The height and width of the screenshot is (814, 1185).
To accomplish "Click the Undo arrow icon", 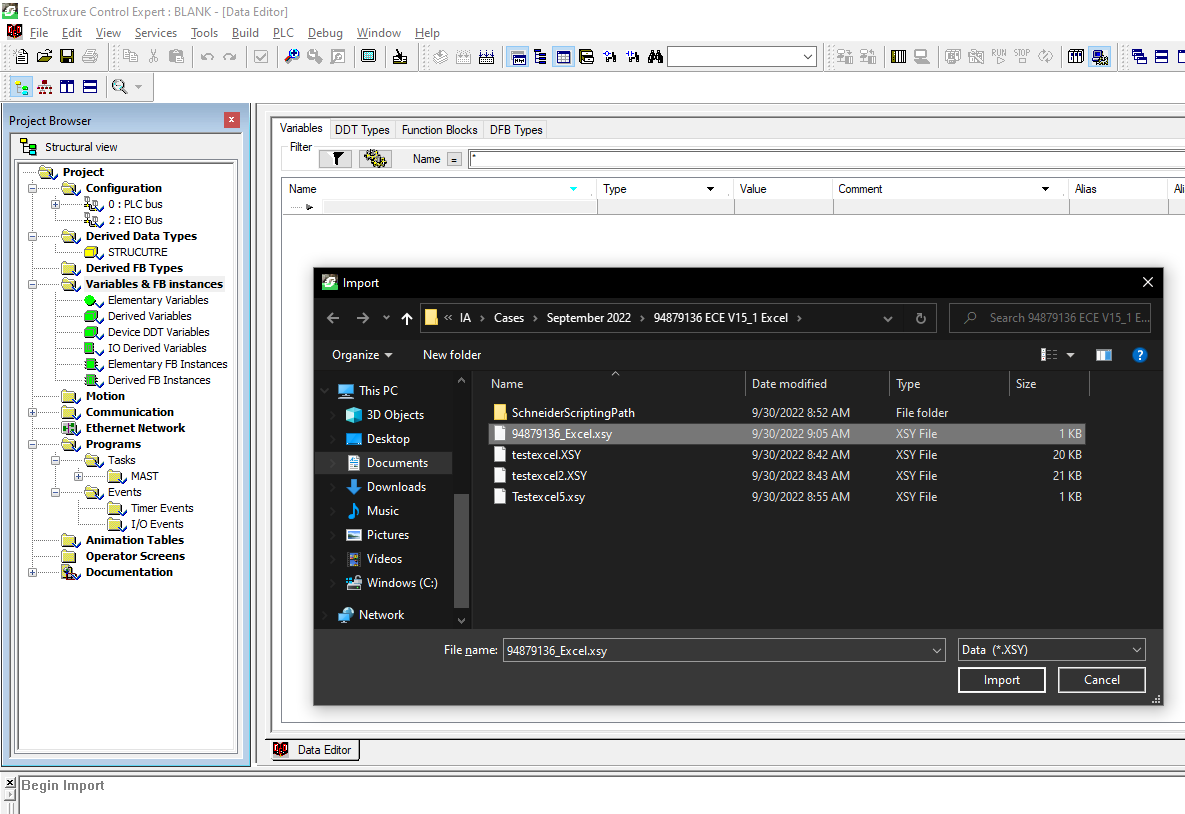I will [x=207, y=57].
